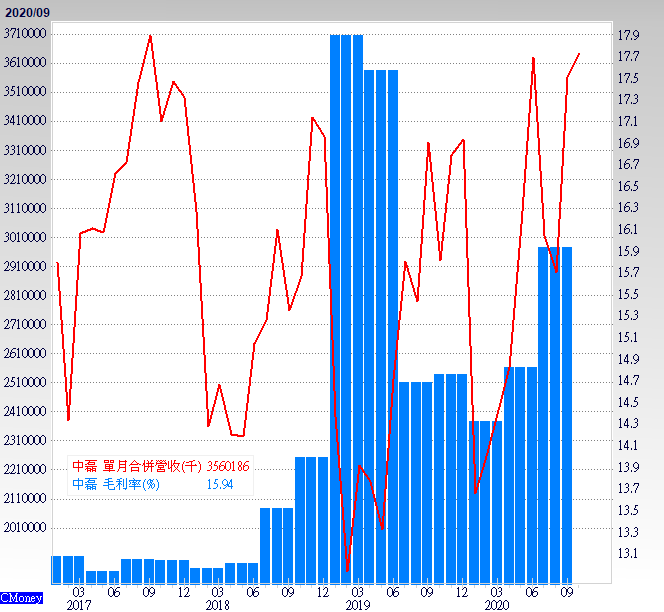Click the left axis label 3010000
The height and width of the screenshot is (612, 664).
pos(25,237)
